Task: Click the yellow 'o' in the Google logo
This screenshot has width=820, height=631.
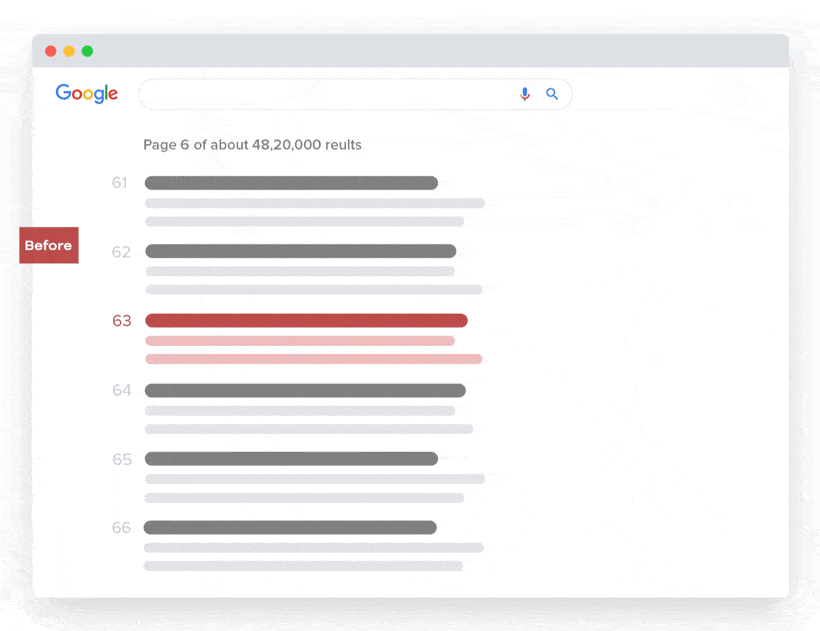Action: click(90, 93)
